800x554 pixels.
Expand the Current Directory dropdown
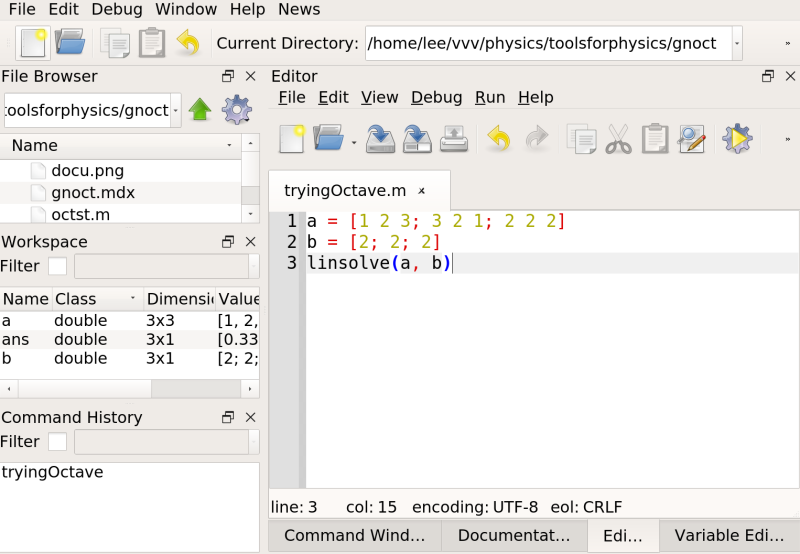tap(737, 43)
